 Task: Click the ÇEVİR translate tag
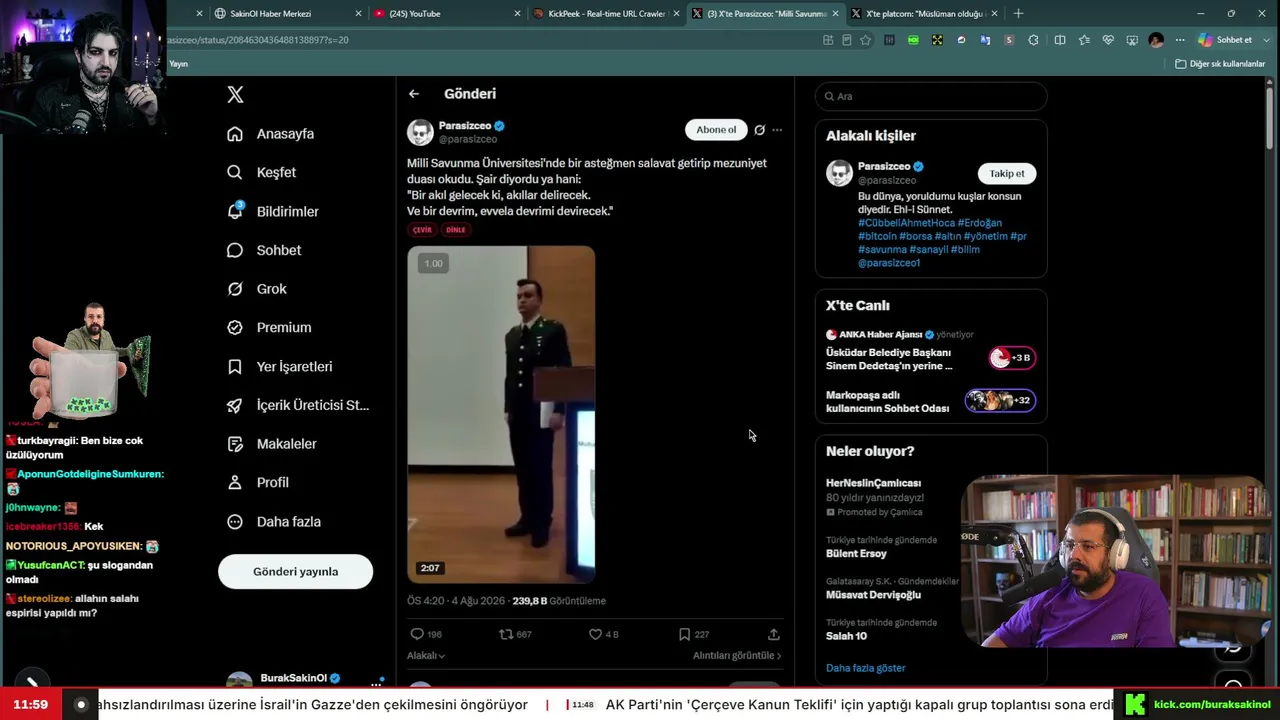tap(422, 230)
